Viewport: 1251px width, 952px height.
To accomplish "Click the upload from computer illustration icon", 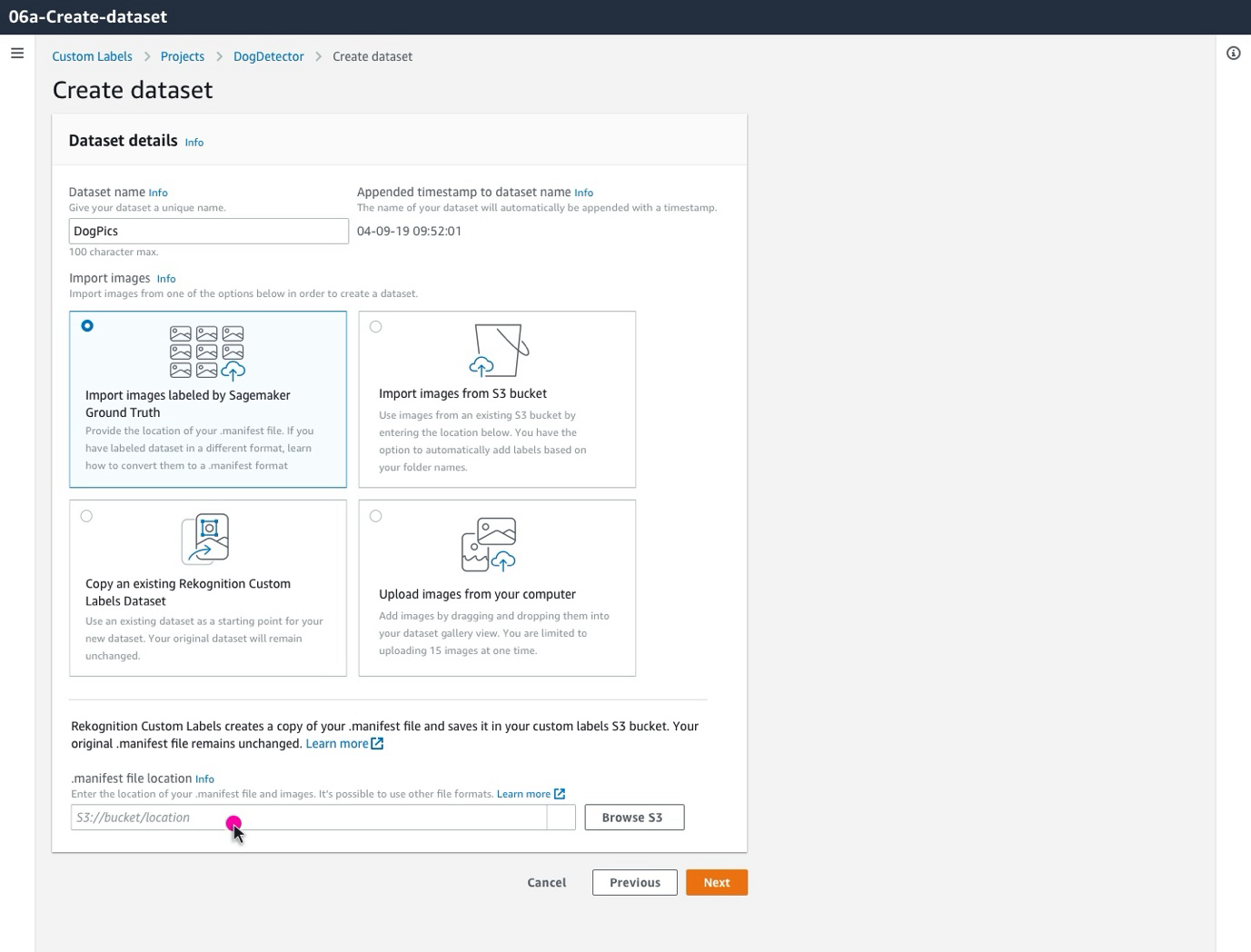I will coord(488,543).
